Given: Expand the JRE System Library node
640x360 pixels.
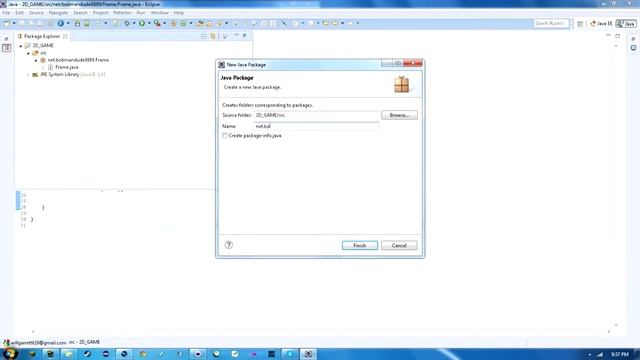Looking at the screenshot, I should (28, 75).
